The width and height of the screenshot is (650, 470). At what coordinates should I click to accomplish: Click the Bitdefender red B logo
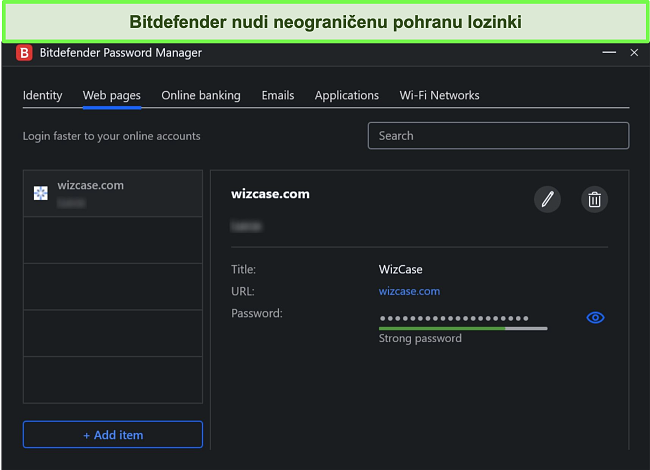[x=24, y=53]
